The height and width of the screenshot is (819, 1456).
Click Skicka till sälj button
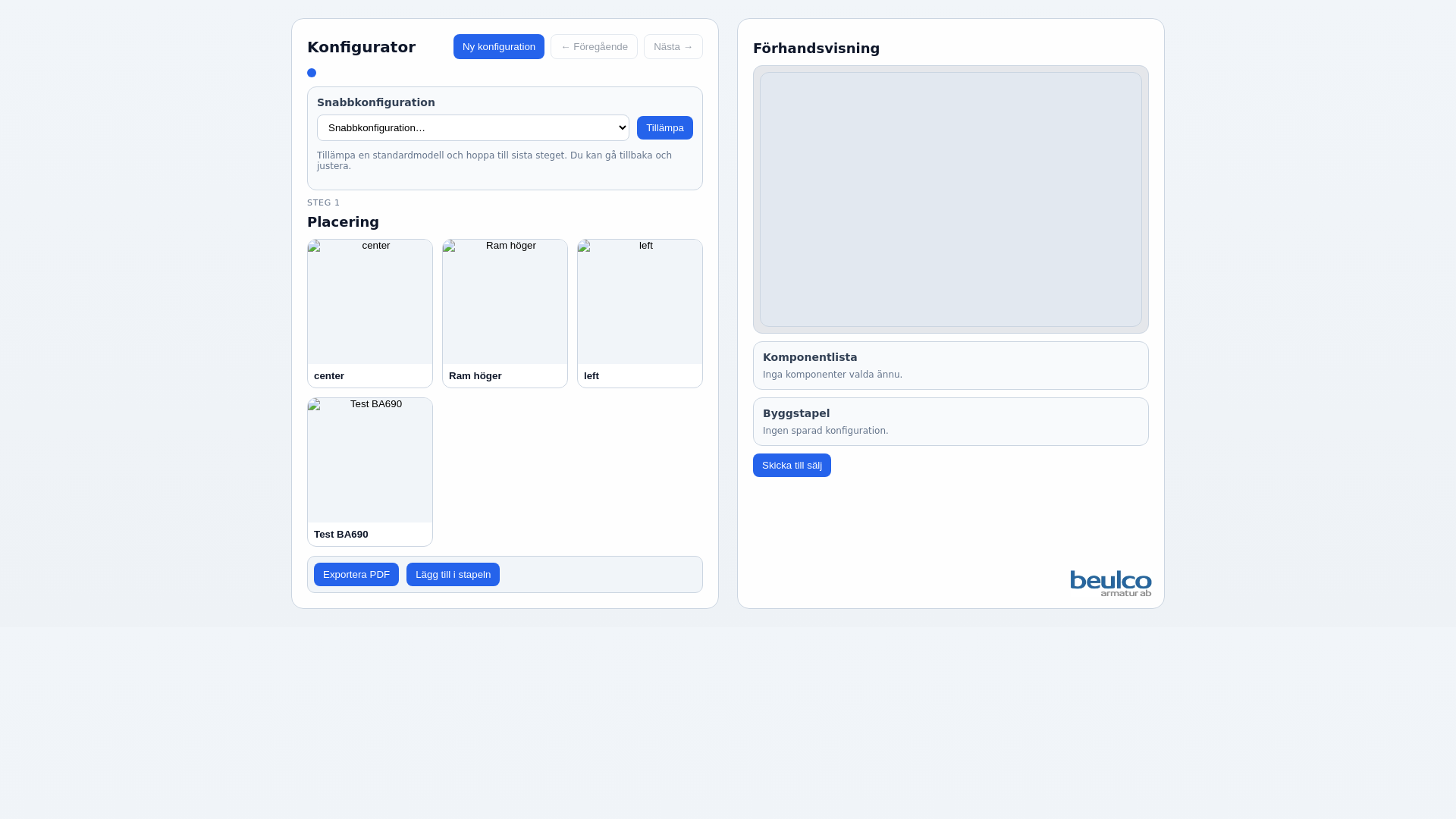point(792,466)
